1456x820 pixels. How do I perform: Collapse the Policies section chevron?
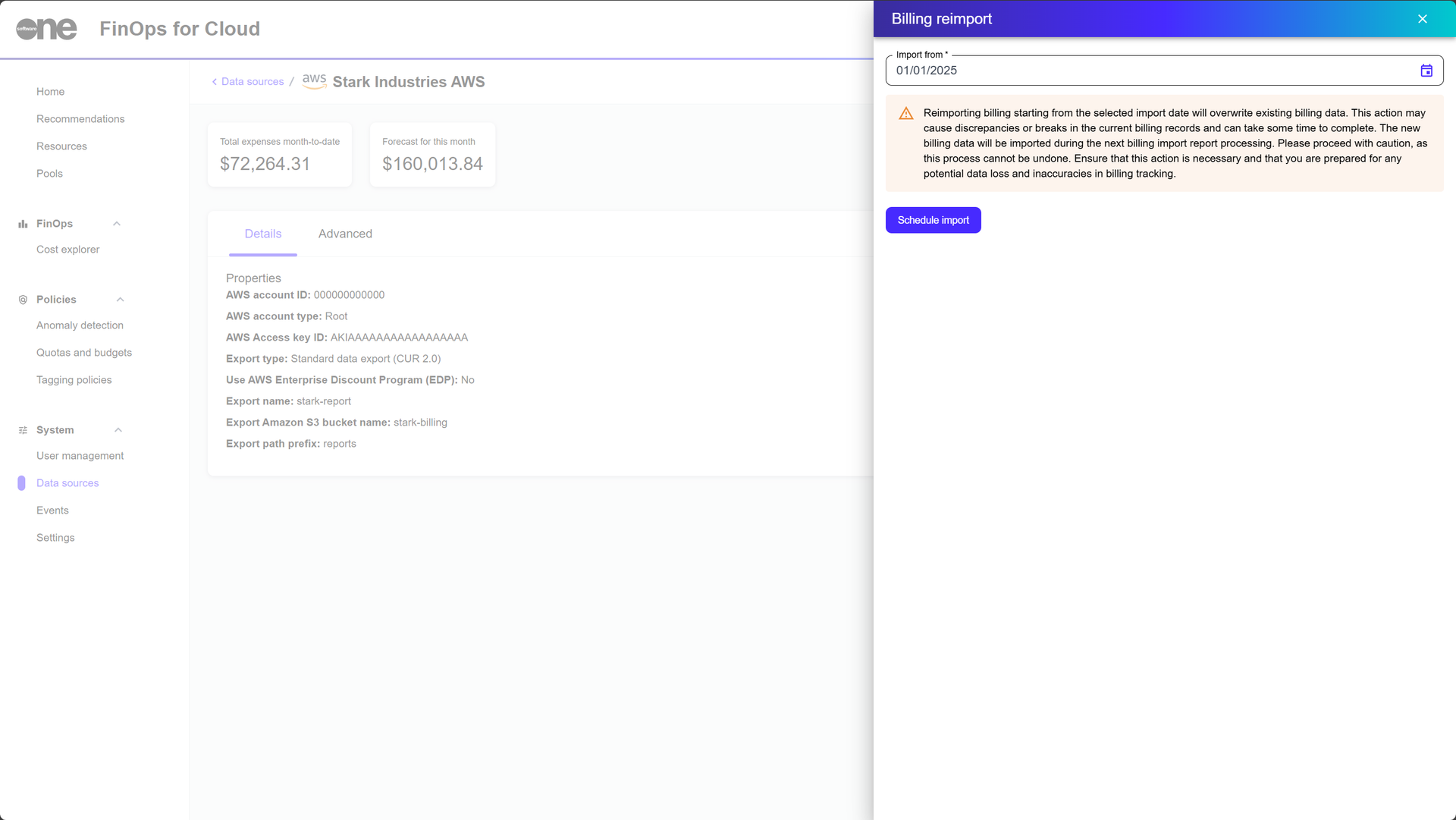pos(120,300)
